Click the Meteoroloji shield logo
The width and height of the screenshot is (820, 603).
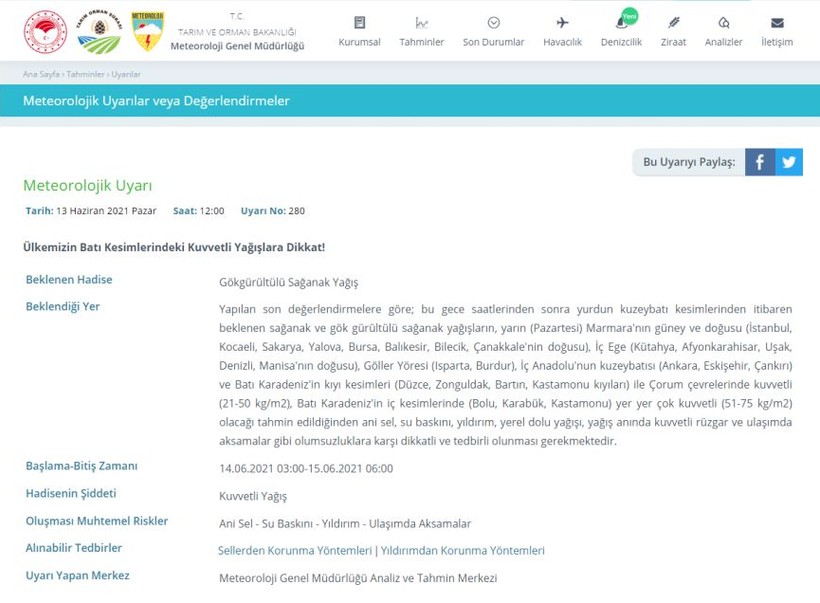tap(147, 31)
